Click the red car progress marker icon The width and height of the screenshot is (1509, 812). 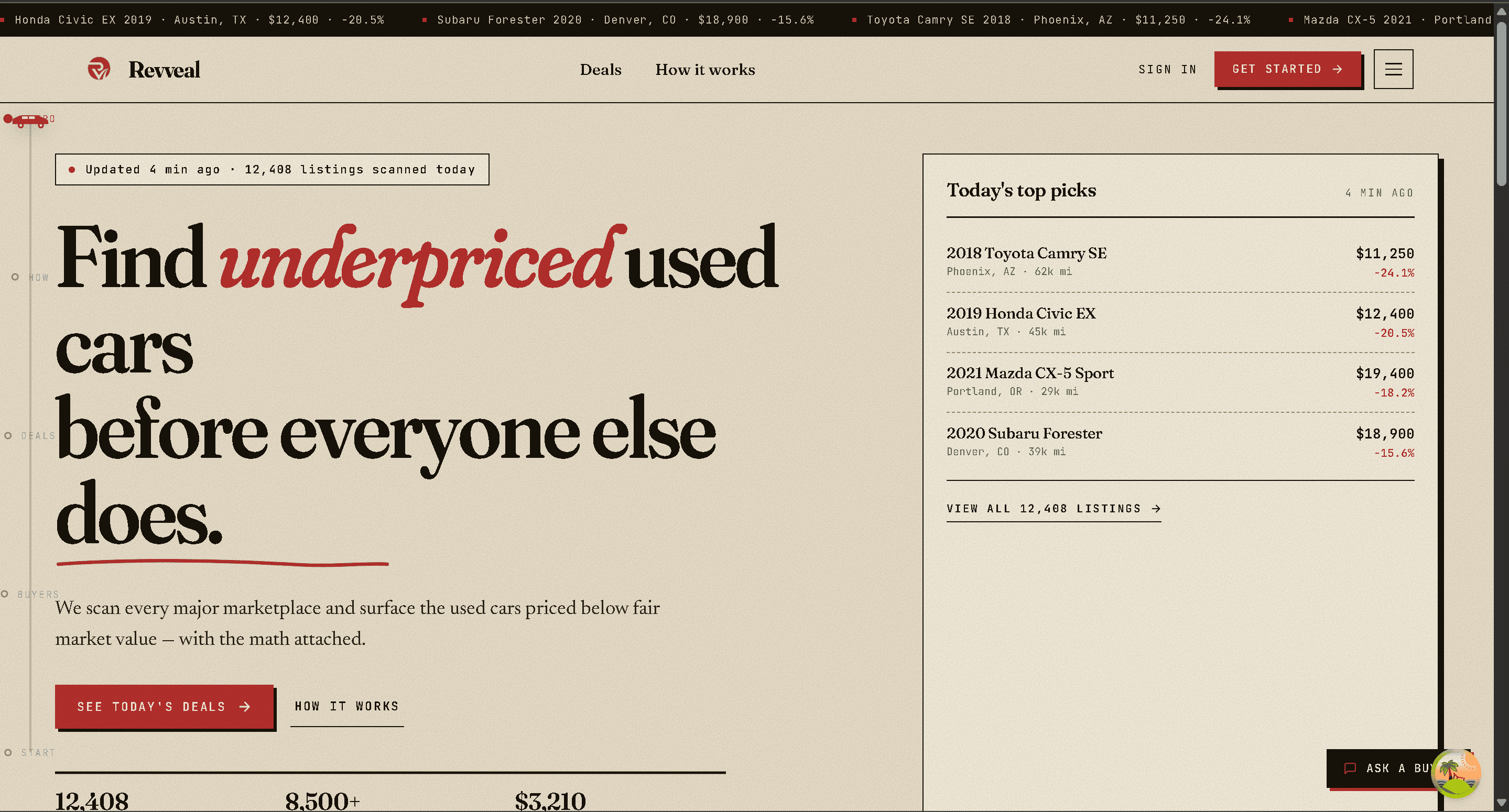(30, 120)
